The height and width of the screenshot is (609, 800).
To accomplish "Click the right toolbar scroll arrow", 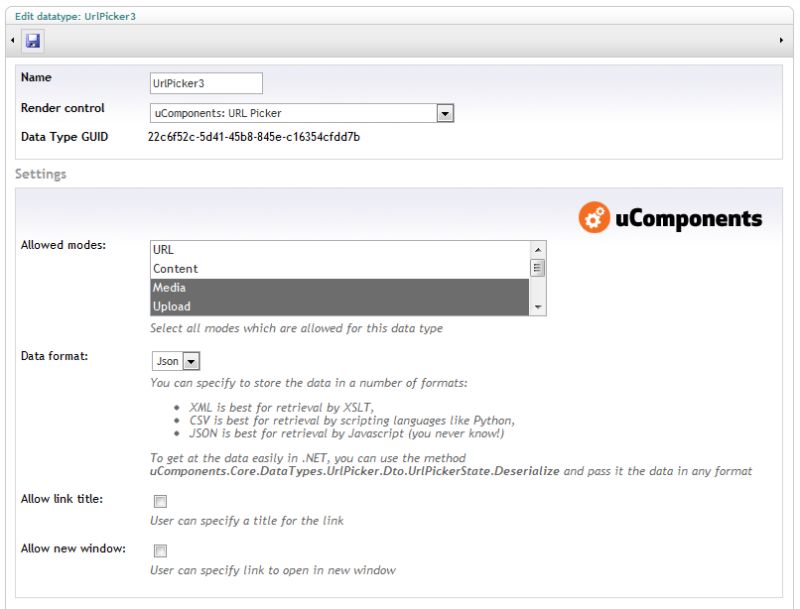I will coord(783,39).
